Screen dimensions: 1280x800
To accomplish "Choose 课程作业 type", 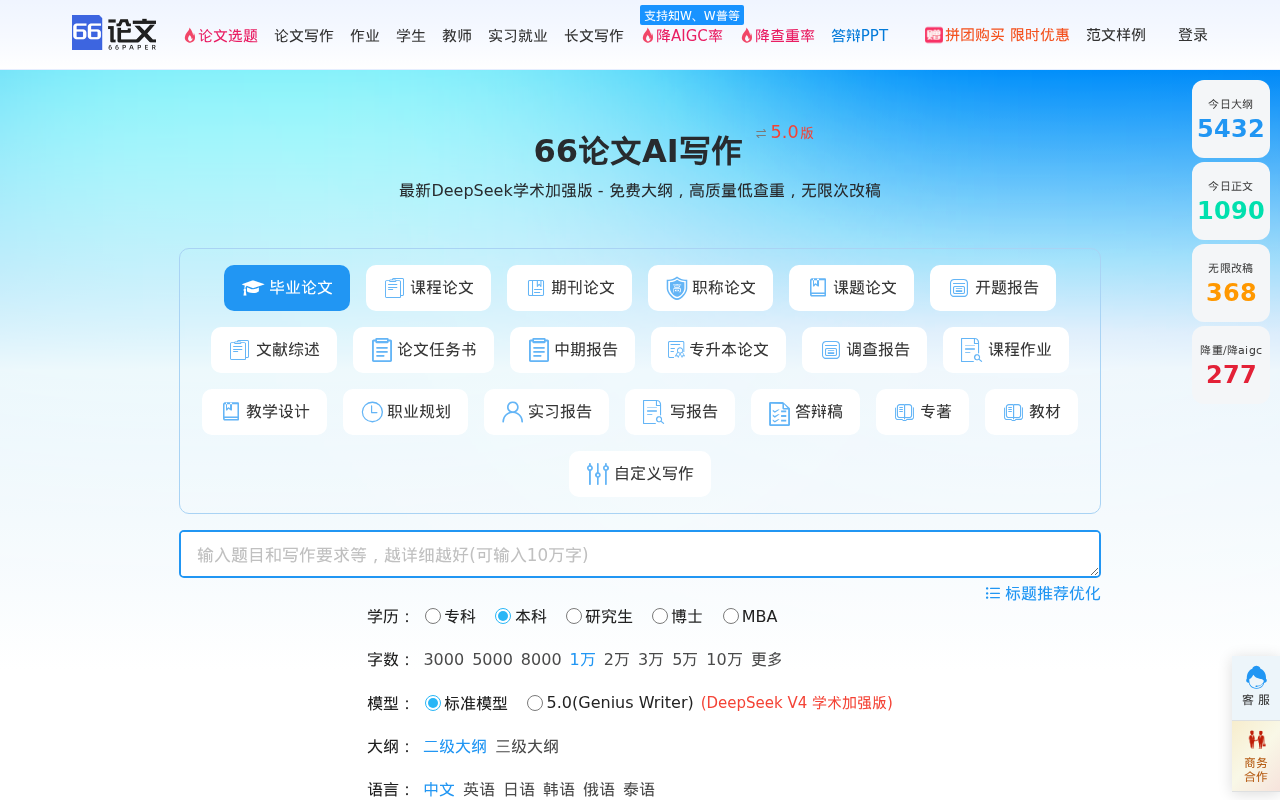I will click(1006, 350).
